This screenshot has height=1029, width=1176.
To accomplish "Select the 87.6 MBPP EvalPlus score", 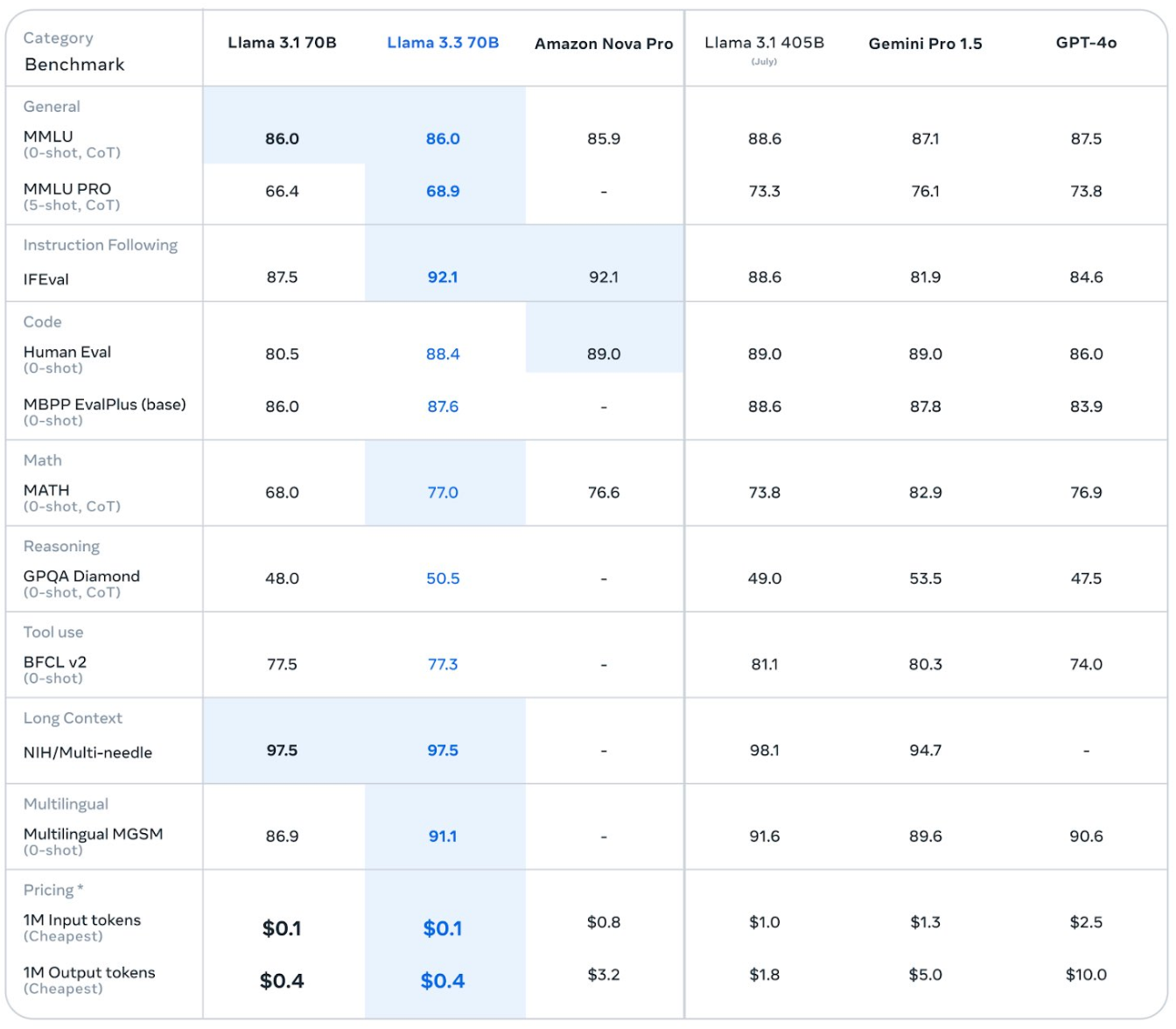I will [443, 407].
